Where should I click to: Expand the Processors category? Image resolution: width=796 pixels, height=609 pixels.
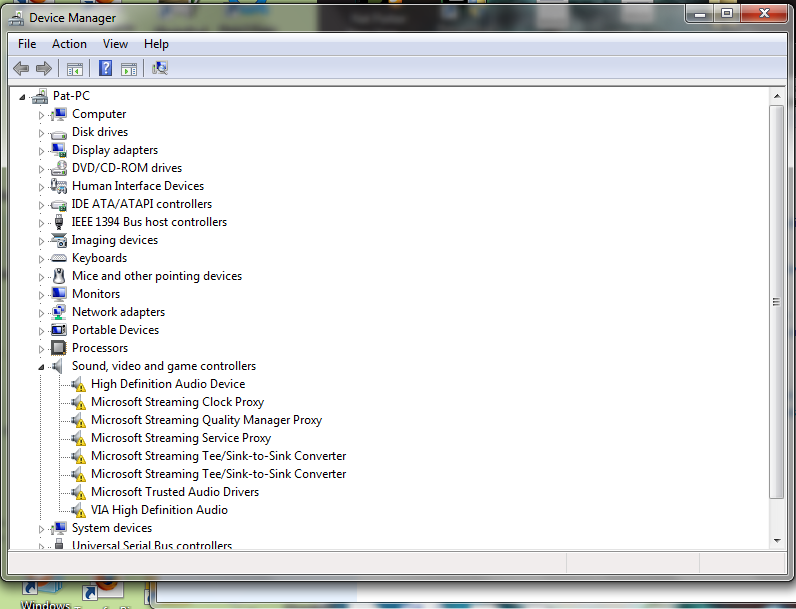point(41,349)
